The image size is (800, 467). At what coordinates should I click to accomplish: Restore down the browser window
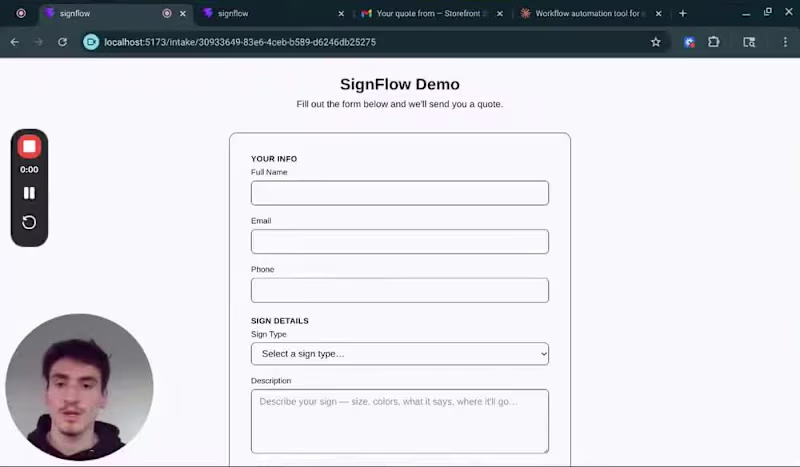[767, 12]
